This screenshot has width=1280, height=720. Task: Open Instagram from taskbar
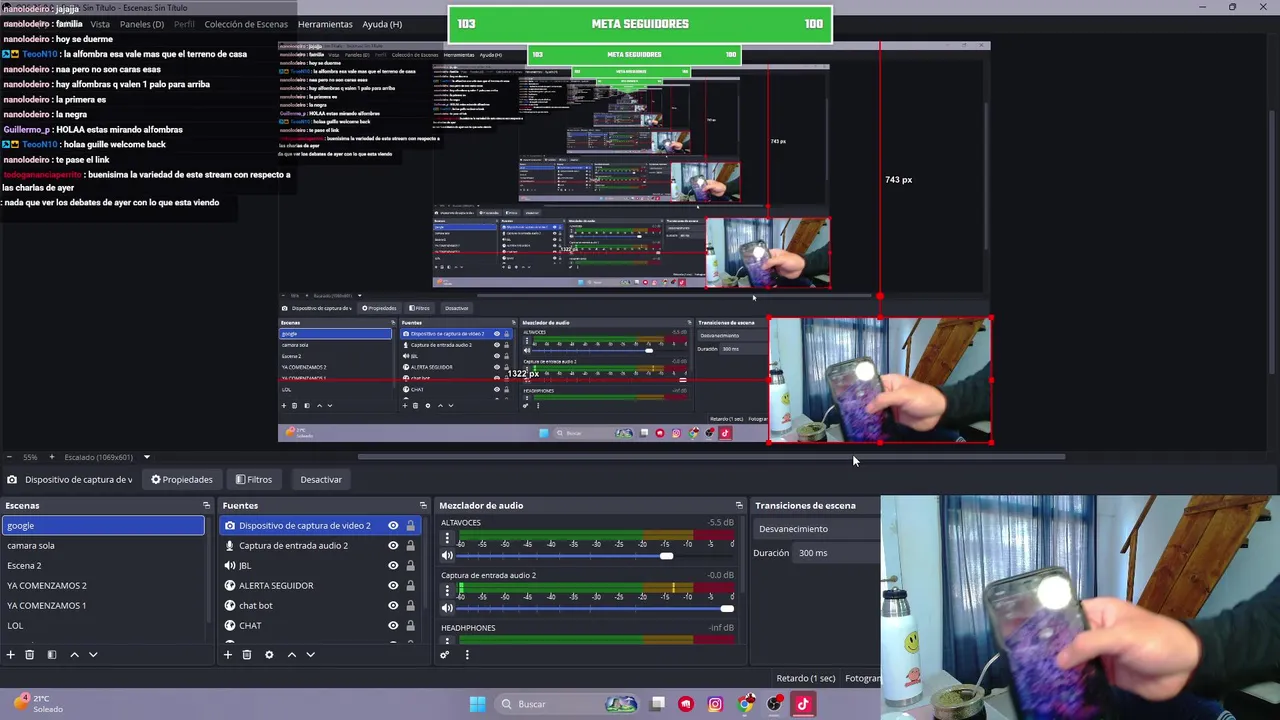pyautogui.click(x=715, y=704)
